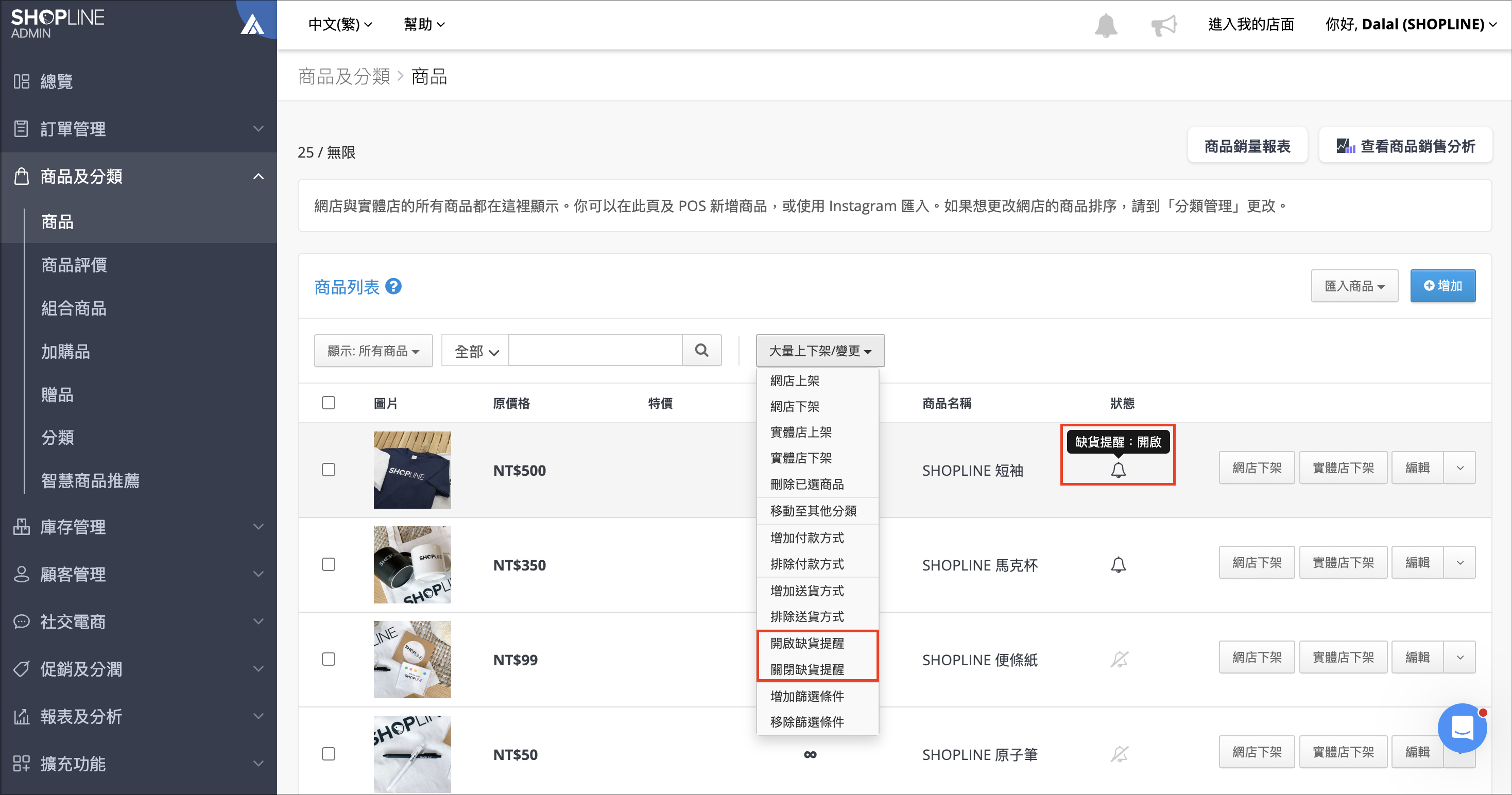
Task: Expand 庫存管理 in the sidebar
Action: point(258,526)
